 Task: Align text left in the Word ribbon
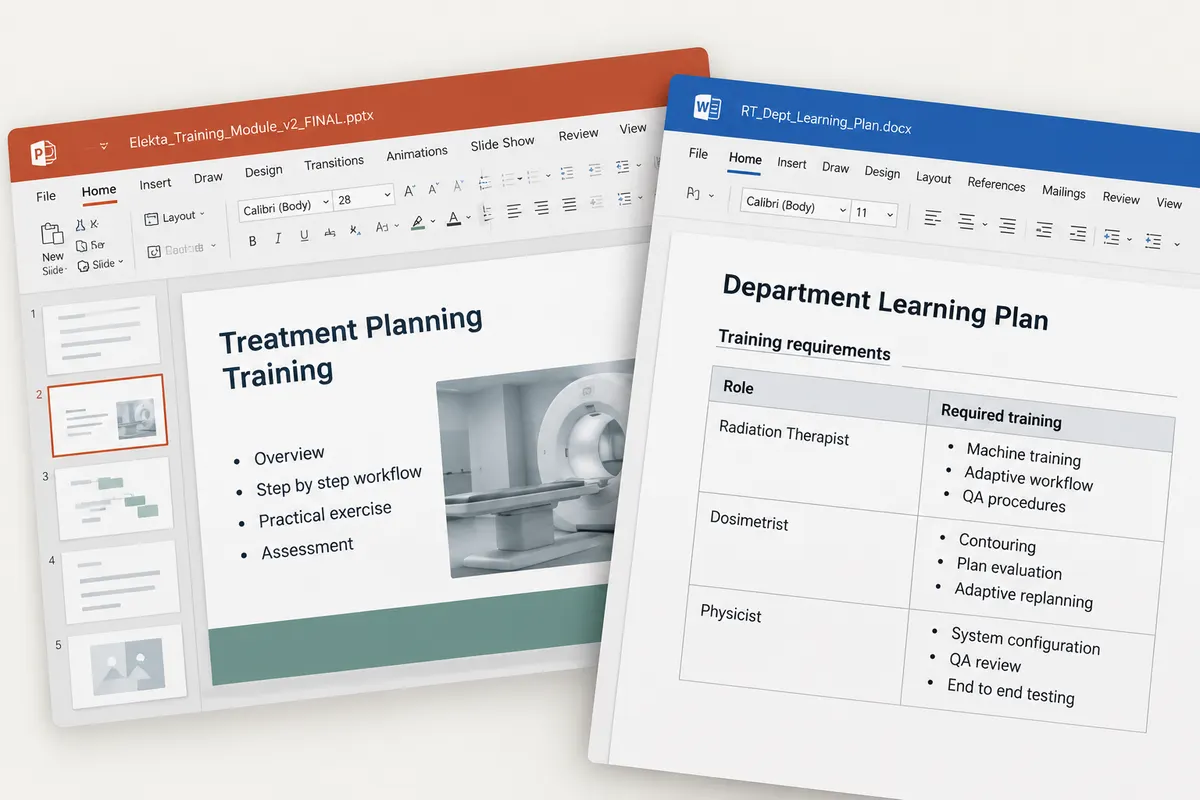pyautogui.click(x=932, y=217)
